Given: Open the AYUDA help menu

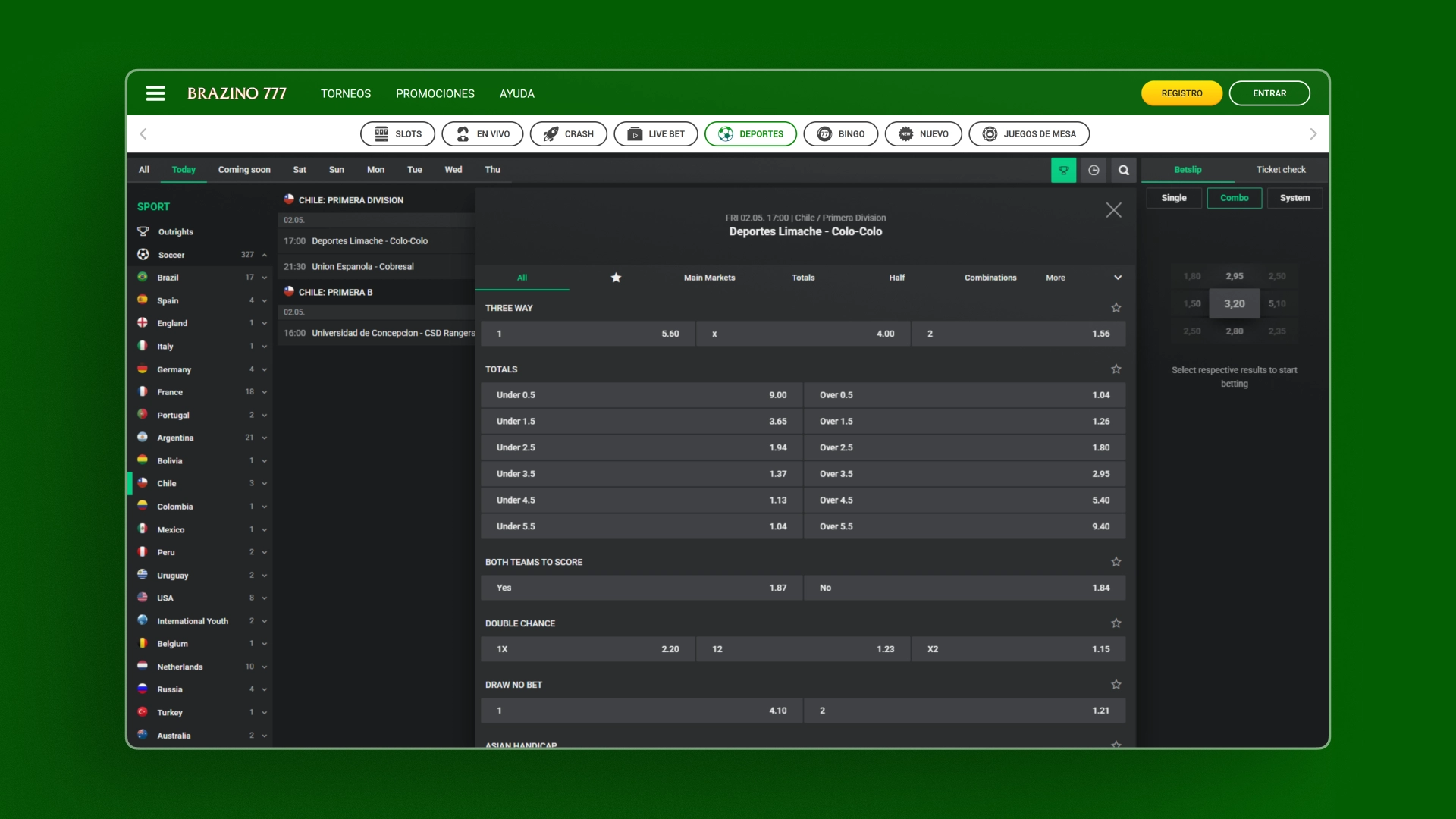Looking at the screenshot, I should [x=517, y=94].
